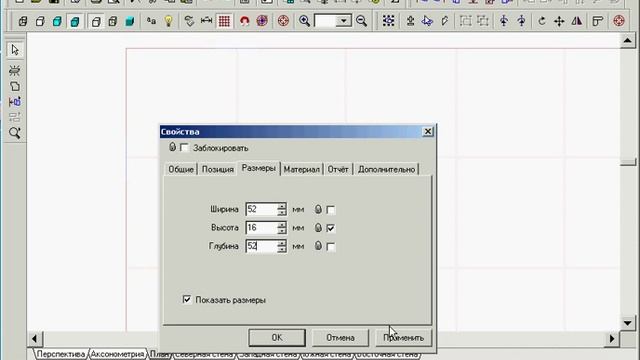The image size is (640, 360).
Task: Click the text labels 'aa' toolbar icon
Action: pos(151,21)
